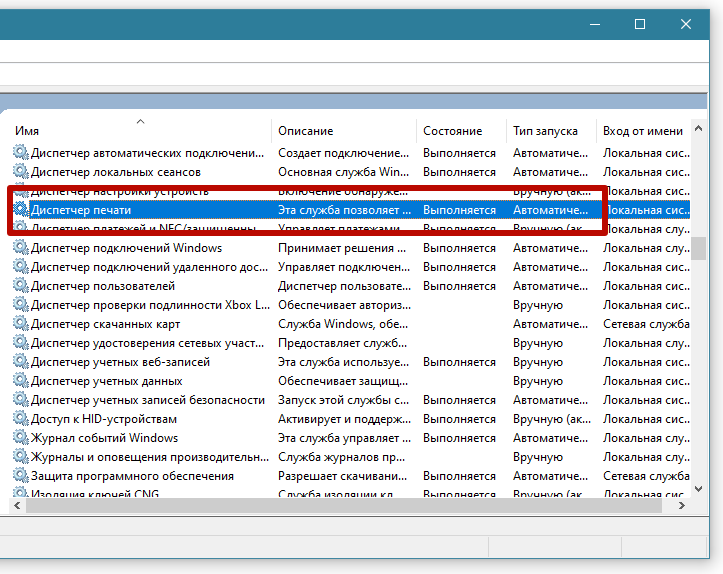723x574 pixels.
Task: Click gear icon for Доступ к HID-устройствам
Action: (x=20, y=419)
